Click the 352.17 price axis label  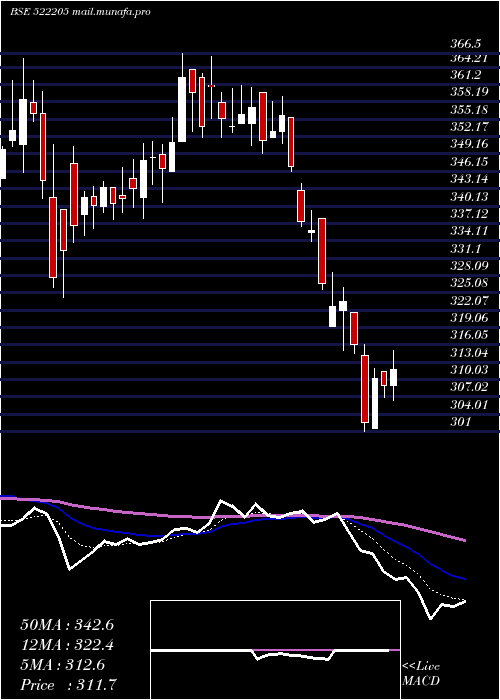[x=468, y=127]
